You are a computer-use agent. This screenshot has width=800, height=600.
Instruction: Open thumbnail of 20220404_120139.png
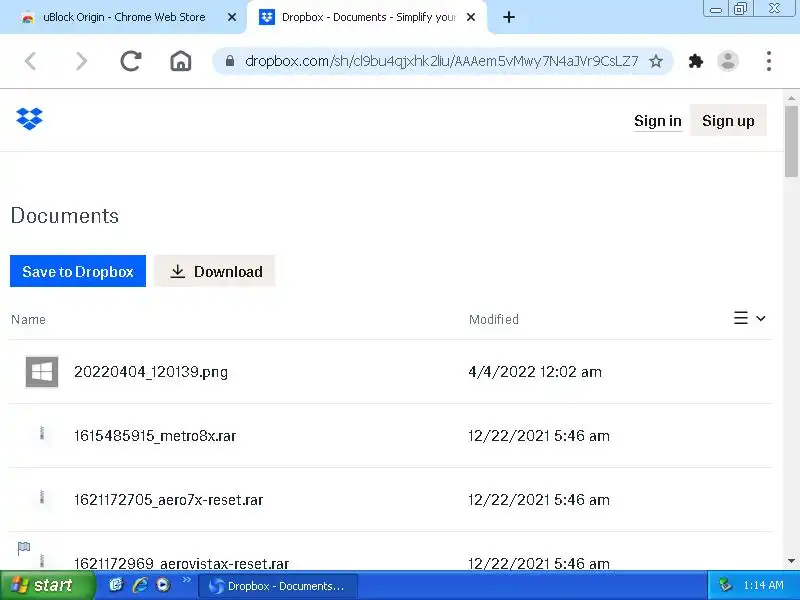(42, 372)
